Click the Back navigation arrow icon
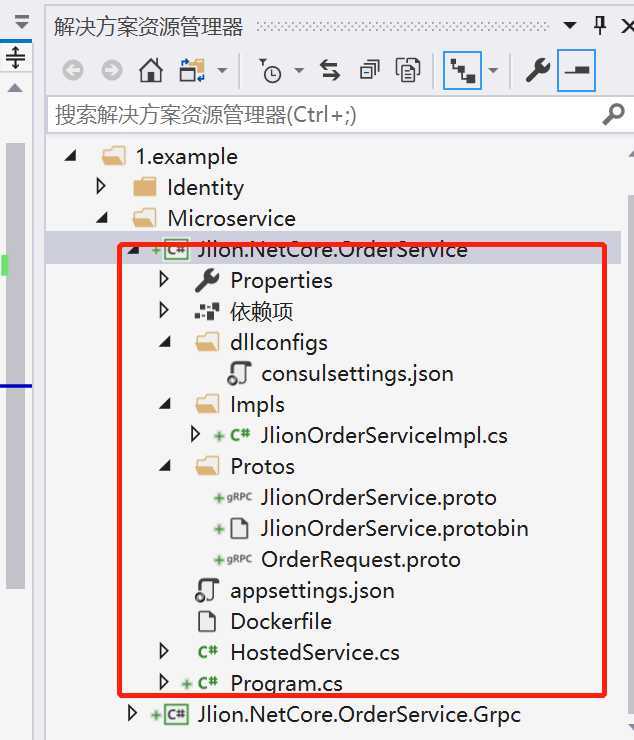 tap(73, 71)
